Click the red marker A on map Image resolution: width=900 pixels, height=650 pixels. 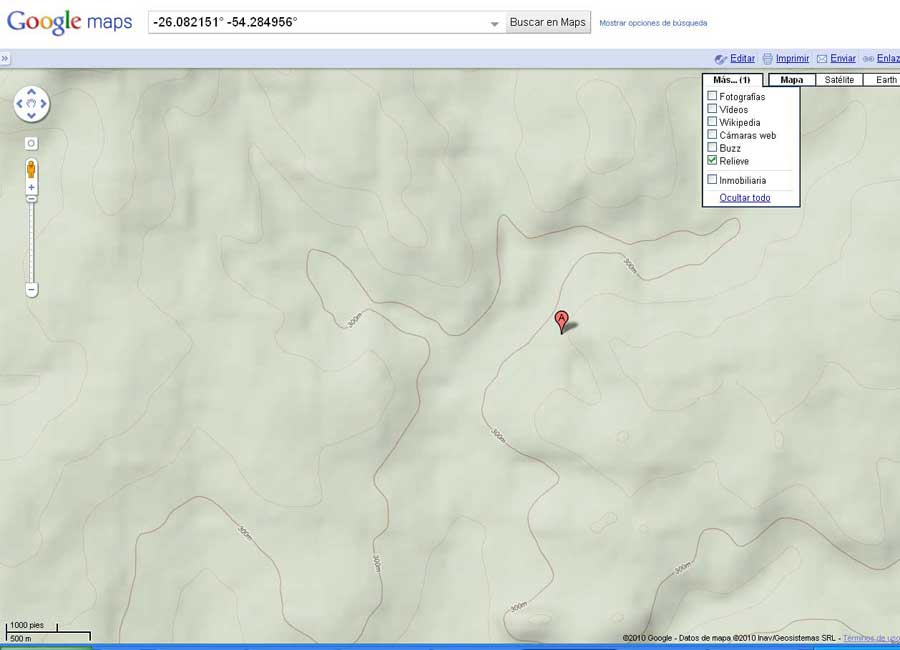pos(562,320)
